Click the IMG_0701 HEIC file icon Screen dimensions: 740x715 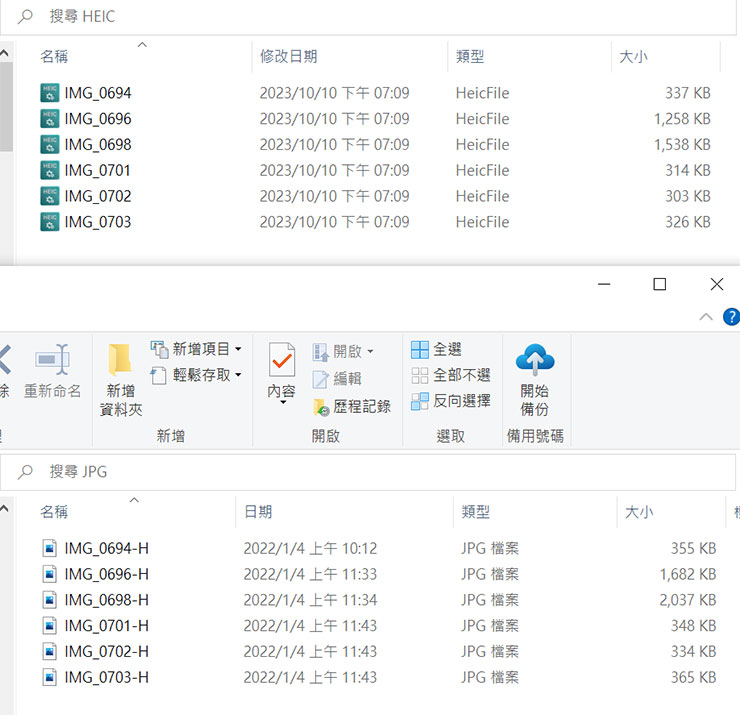[50, 170]
